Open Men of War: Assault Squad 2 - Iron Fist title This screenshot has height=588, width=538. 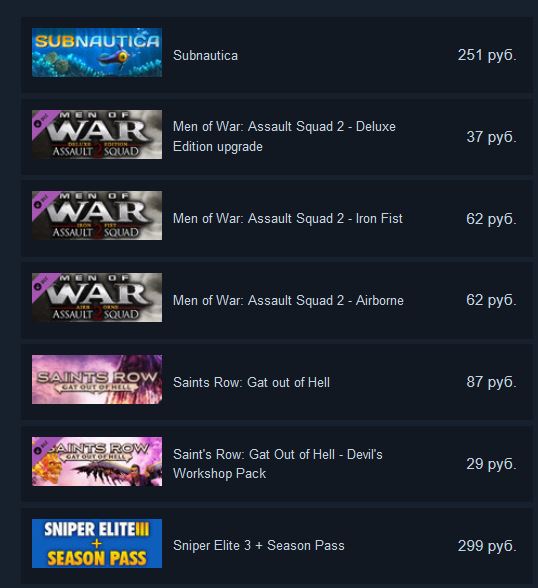[288, 218]
